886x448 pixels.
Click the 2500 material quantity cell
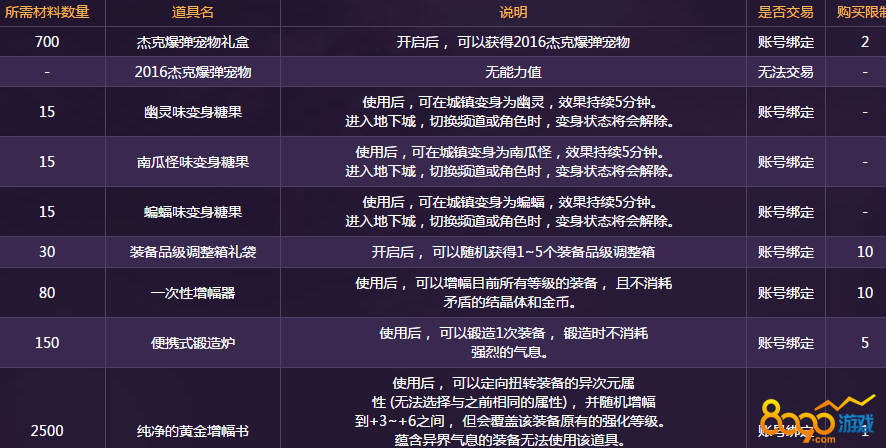(x=47, y=431)
